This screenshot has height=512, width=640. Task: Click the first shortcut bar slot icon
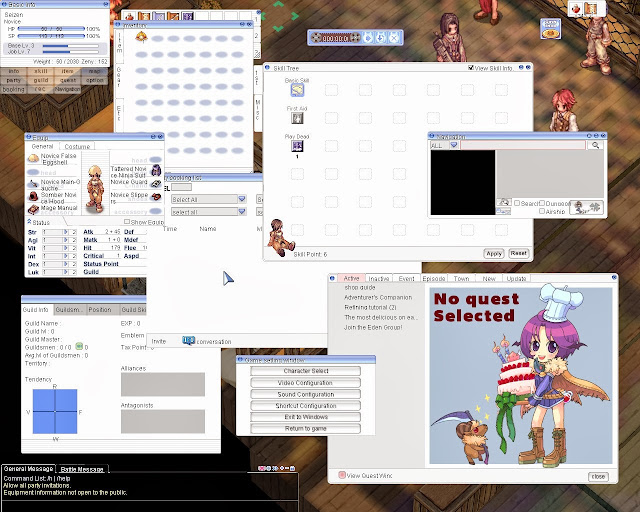point(130,16)
